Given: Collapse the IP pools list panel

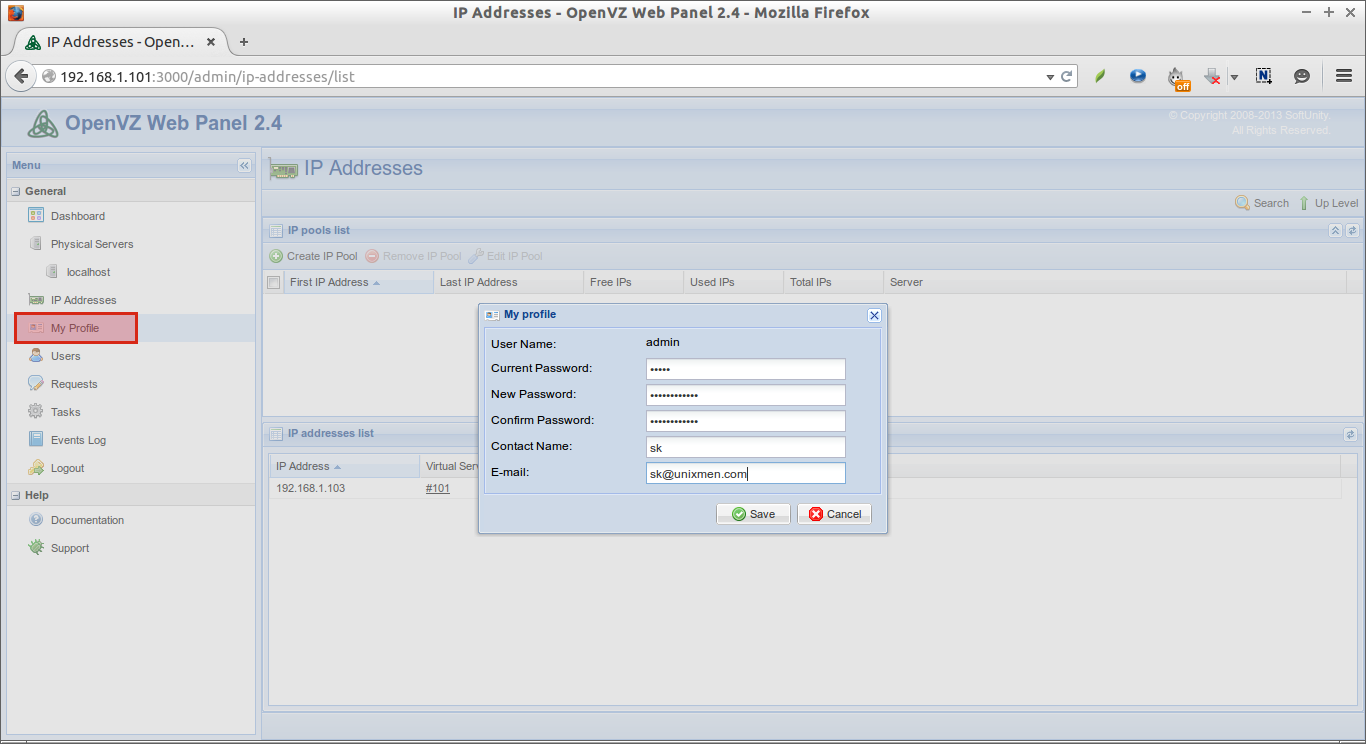Looking at the screenshot, I should (1335, 230).
